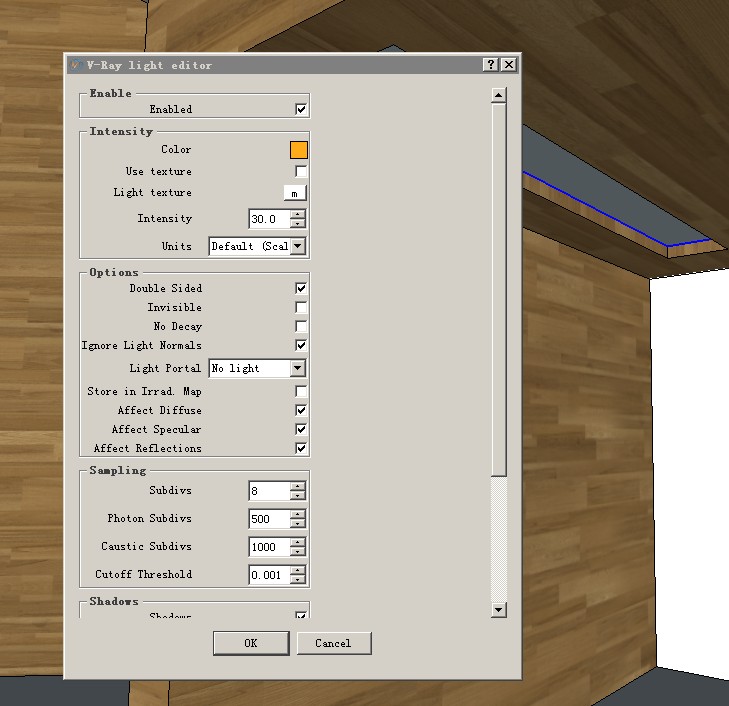This screenshot has height=706, width=729.
Task: Increase Caustic Subdivs with up arrow
Action: click(x=298, y=542)
